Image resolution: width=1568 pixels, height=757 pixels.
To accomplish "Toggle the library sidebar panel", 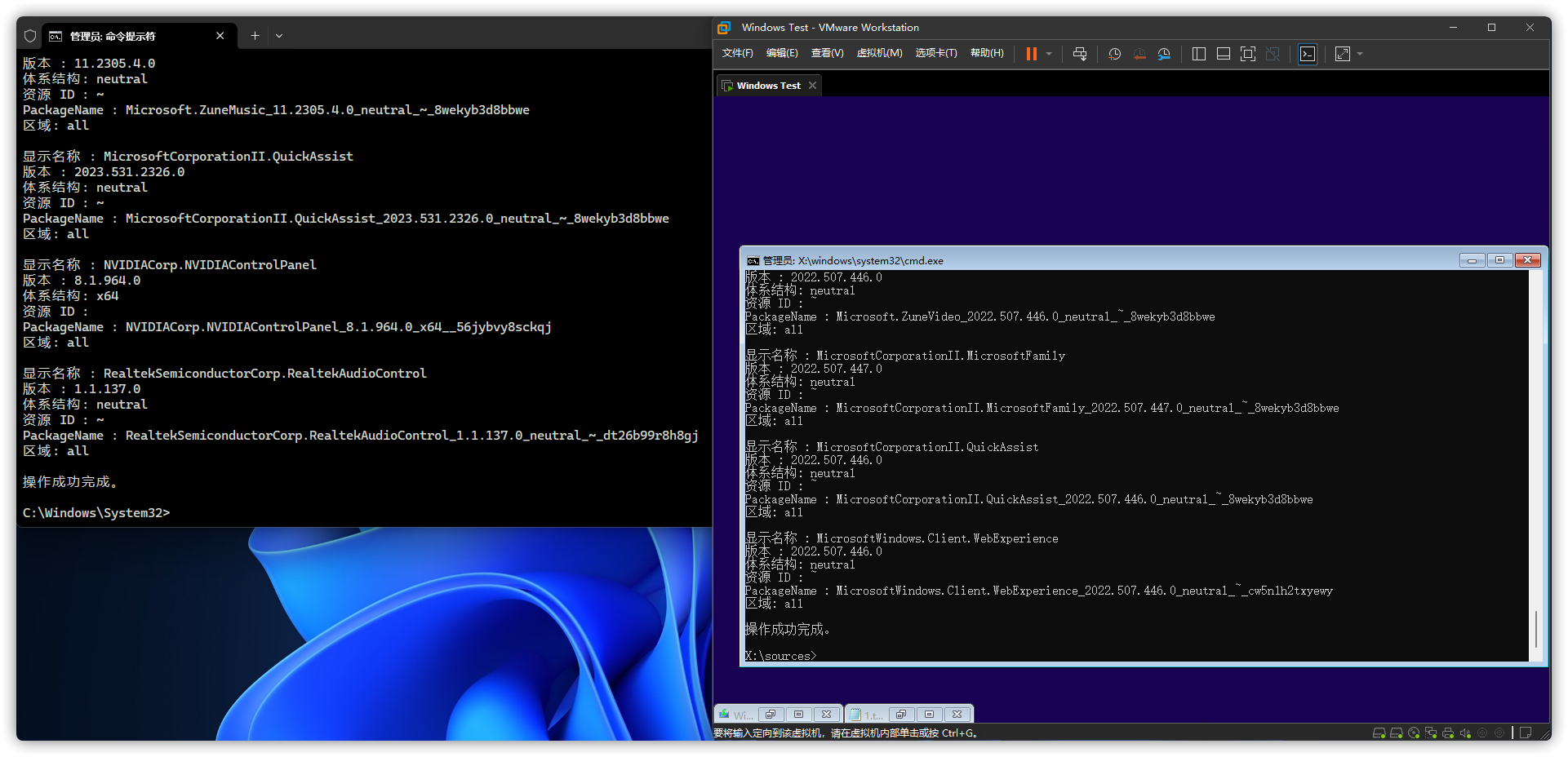I will [x=1198, y=54].
